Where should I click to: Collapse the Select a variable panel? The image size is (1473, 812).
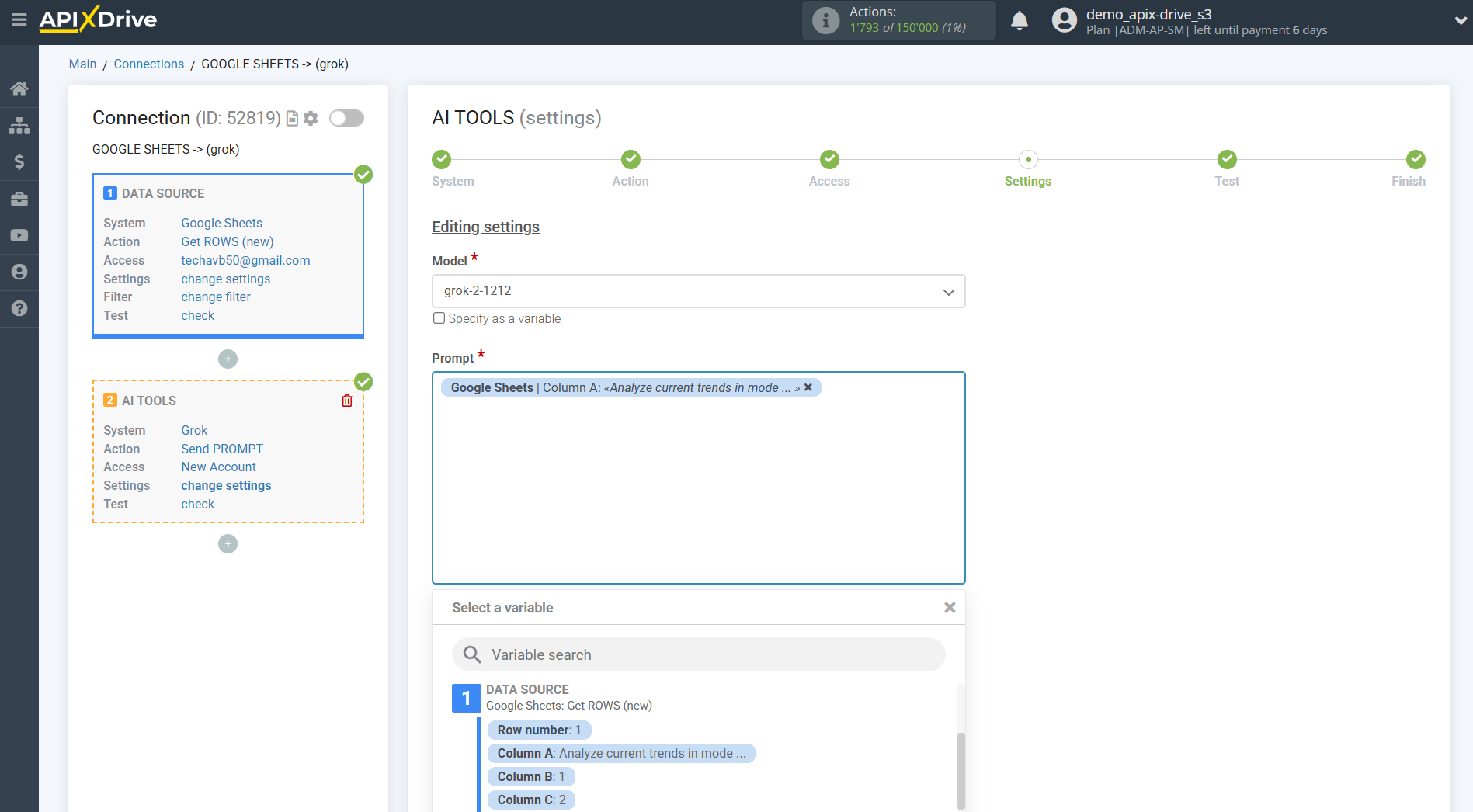(949, 607)
